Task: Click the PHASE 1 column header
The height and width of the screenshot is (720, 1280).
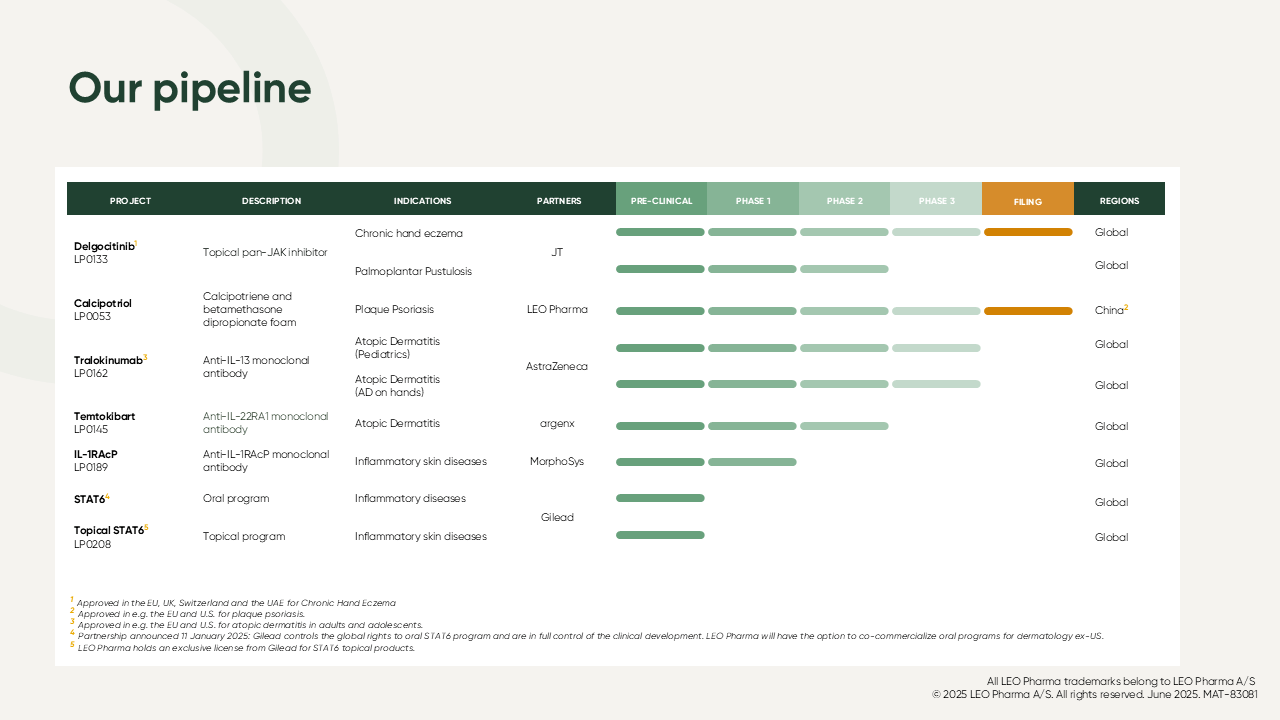Action: (x=753, y=201)
